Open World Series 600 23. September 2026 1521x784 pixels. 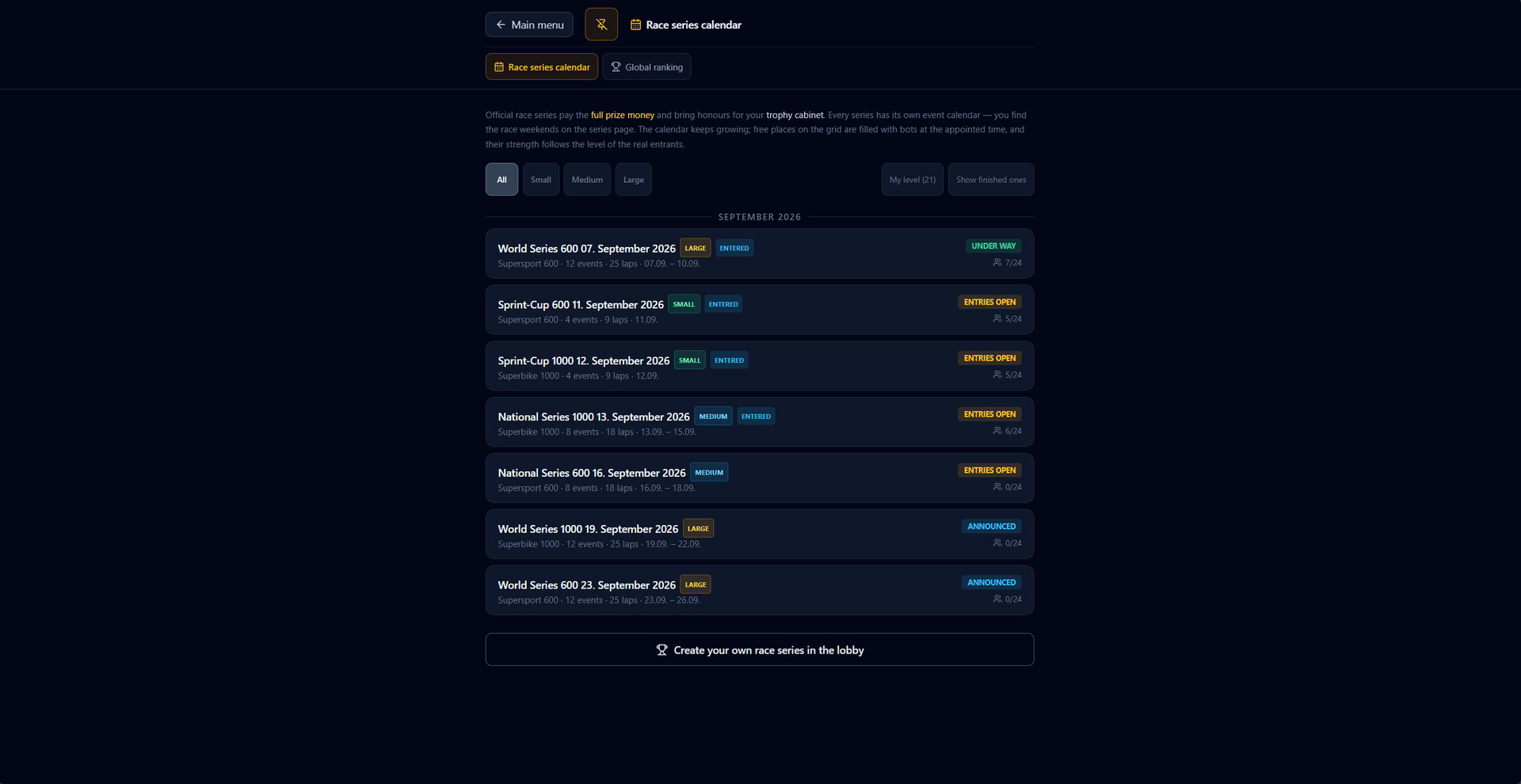[x=760, y=591]
